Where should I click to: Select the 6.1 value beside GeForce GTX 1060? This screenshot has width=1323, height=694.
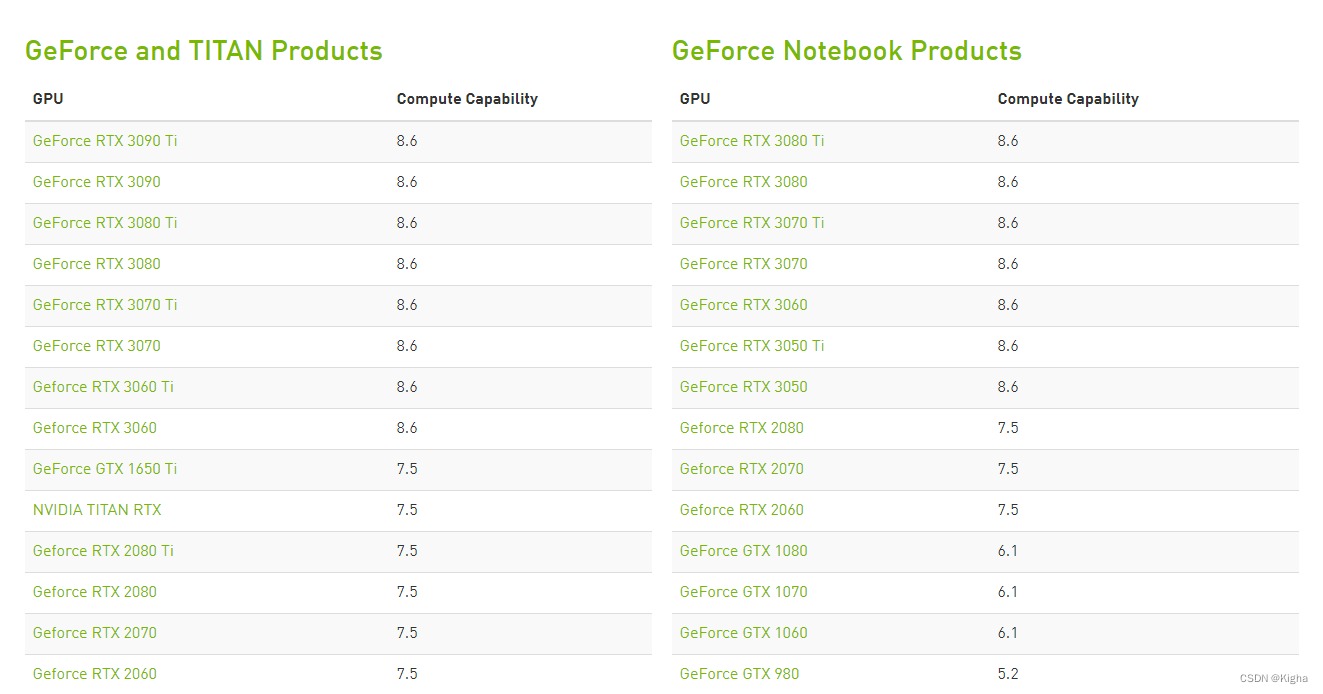point(1008,633)
